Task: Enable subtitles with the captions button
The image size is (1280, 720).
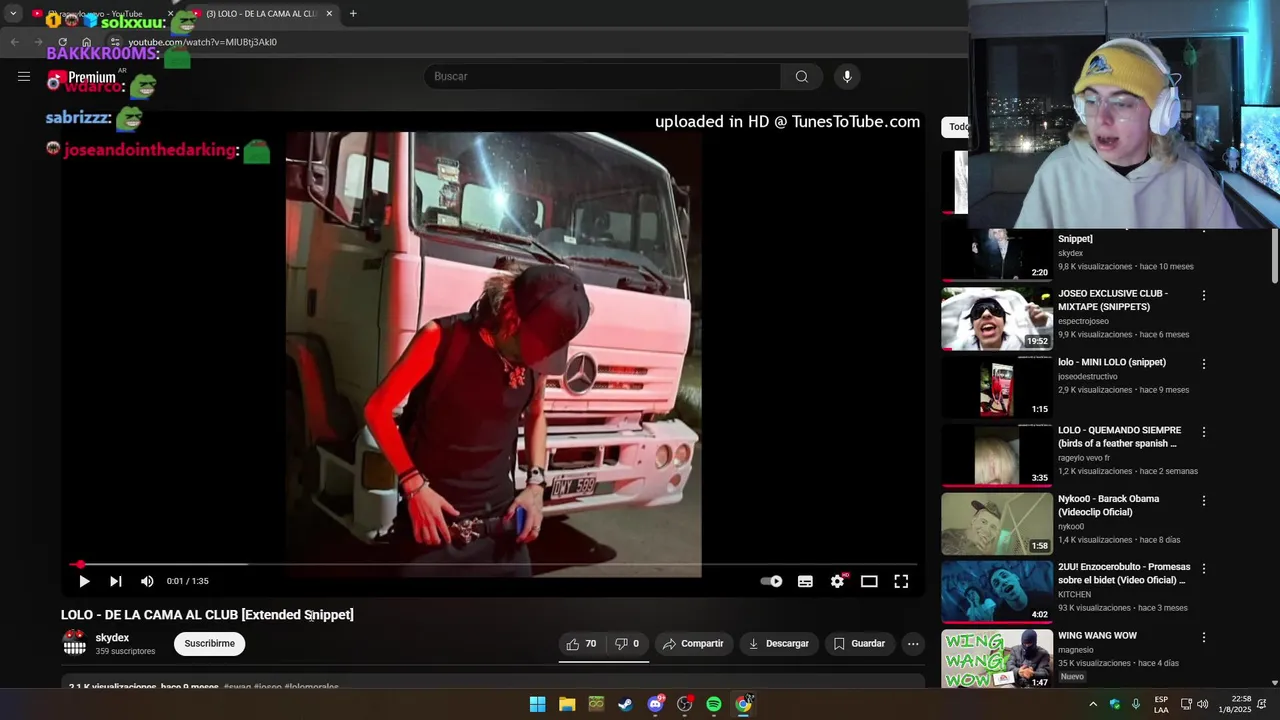Action: pos(805,581)
